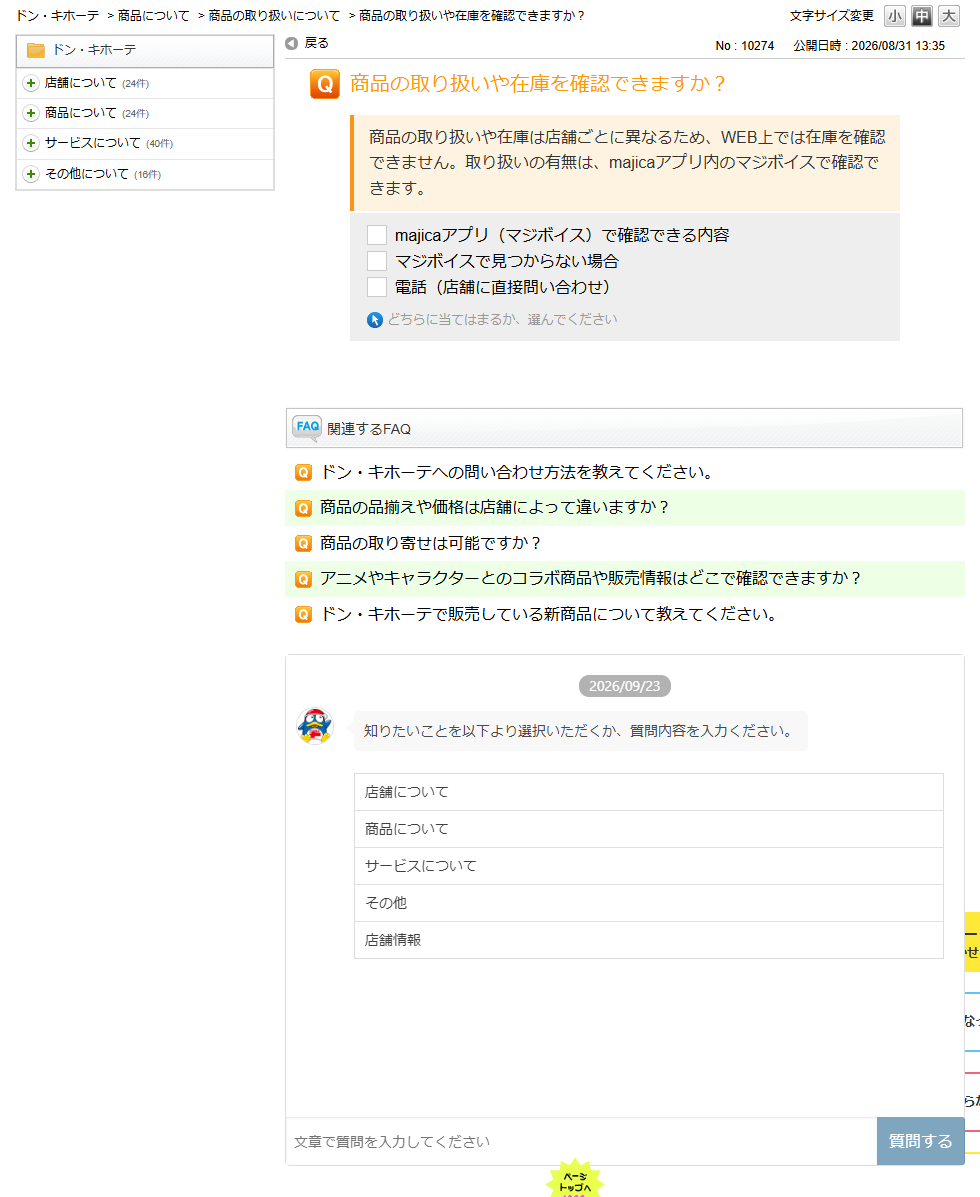
Task: Go back with 戻る link
Action: click(x=317, y=44)
